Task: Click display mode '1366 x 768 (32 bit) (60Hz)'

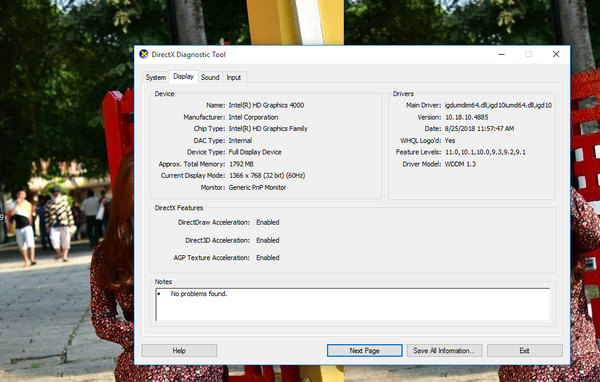Action: click(x=267, y=176)
